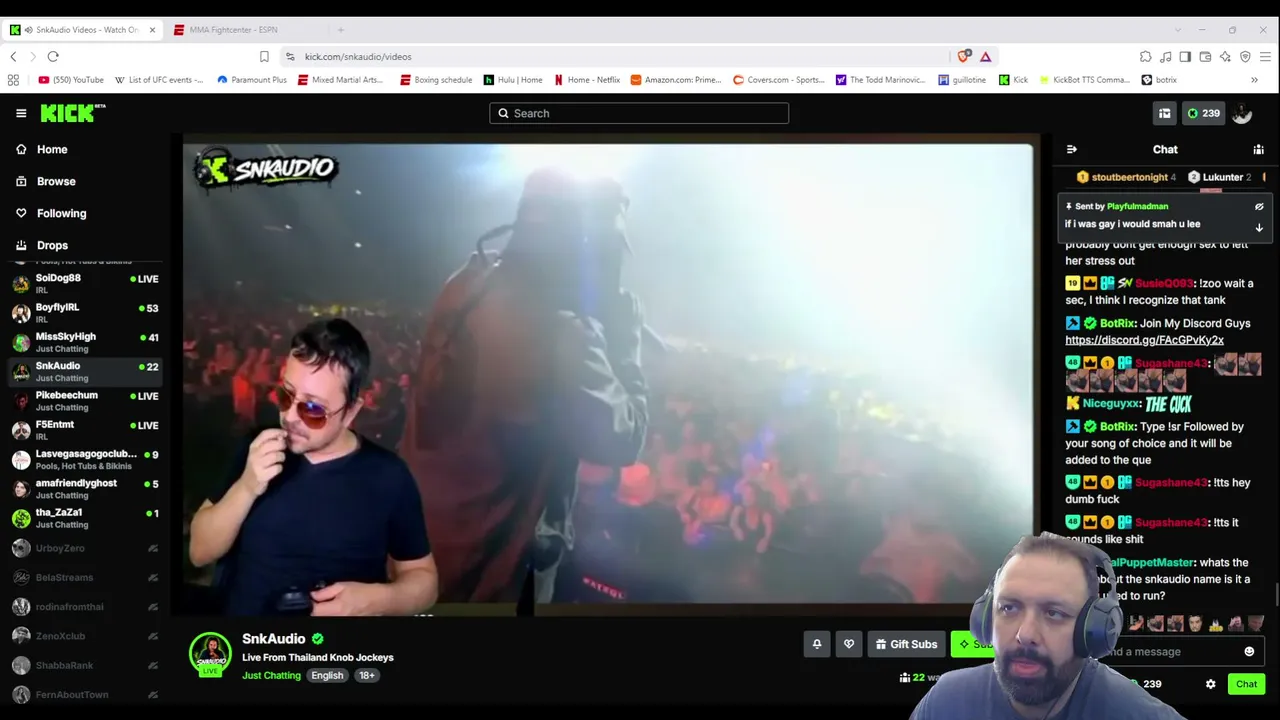Open a new browser tab
This screenshot has height=720, width=1280.
(340, 30)
